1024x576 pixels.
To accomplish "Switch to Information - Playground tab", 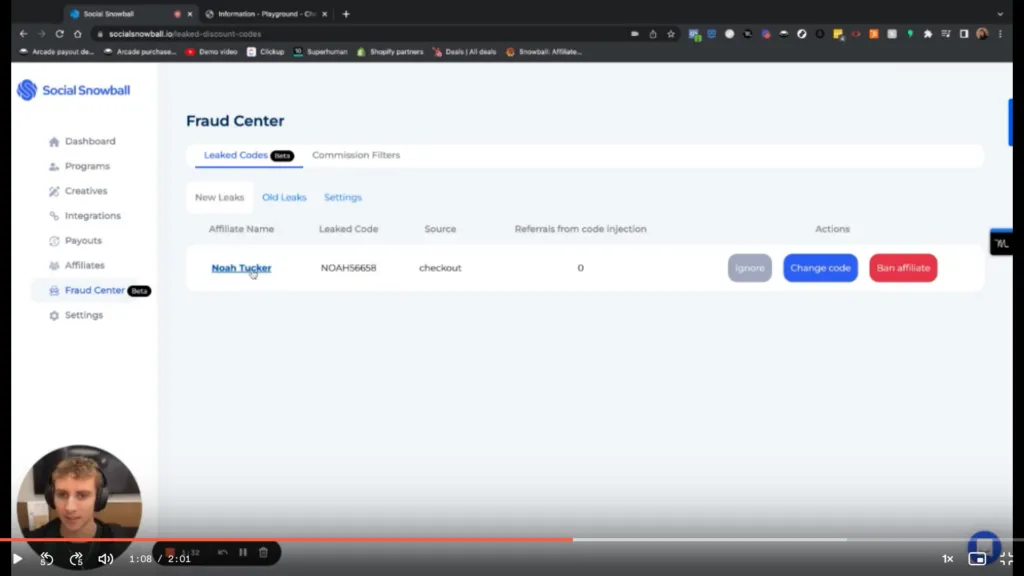I will (265, 14).
